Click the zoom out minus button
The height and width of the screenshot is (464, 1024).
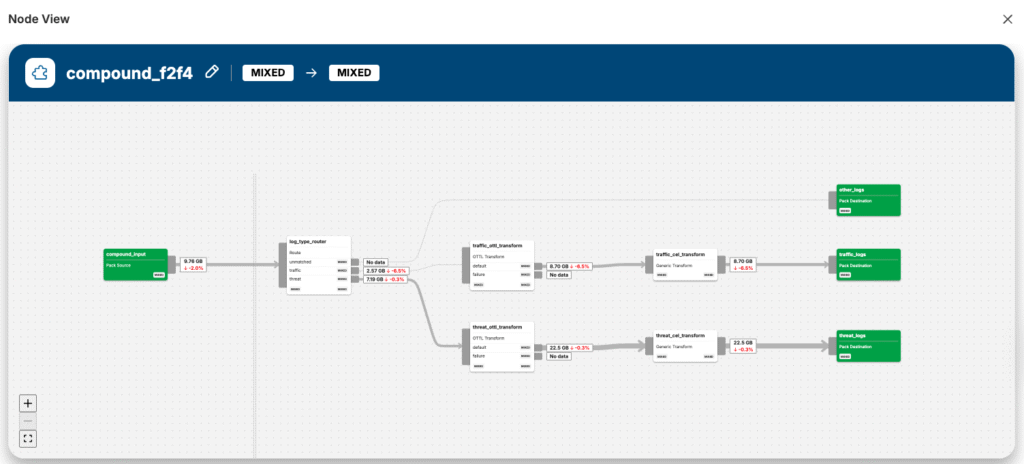28,421
